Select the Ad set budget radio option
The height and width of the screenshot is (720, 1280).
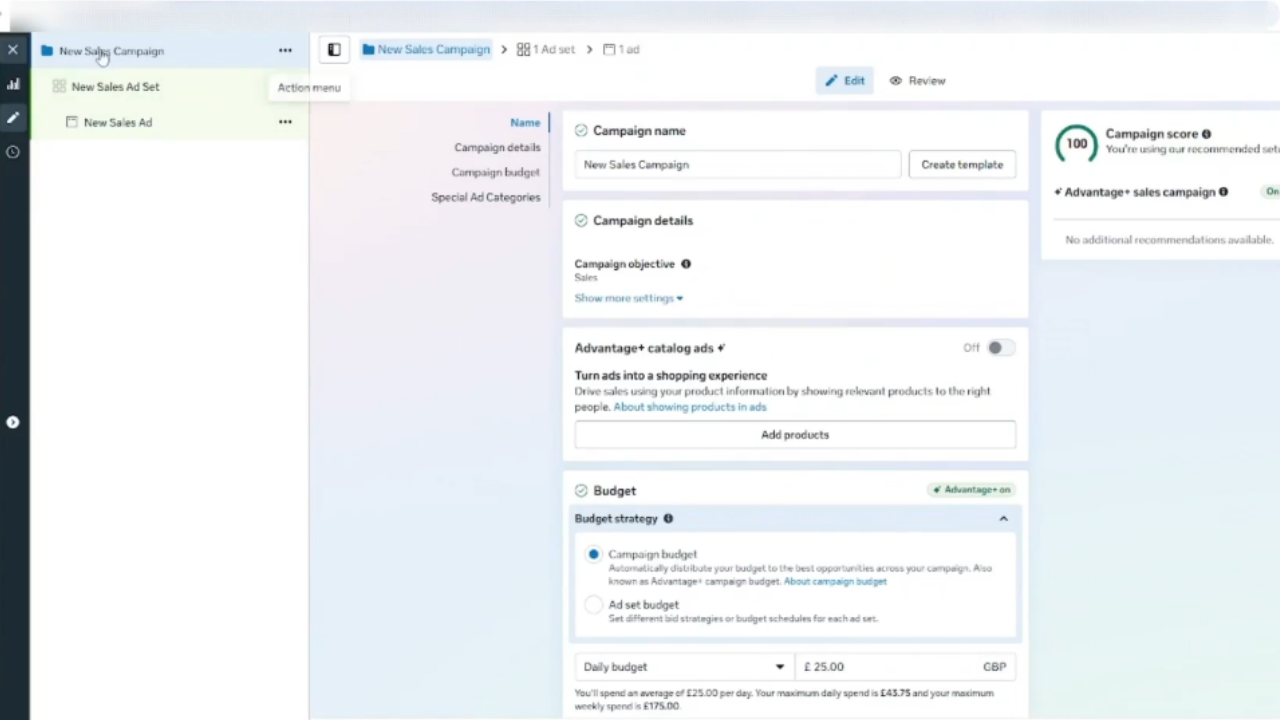tap(594, 605)
